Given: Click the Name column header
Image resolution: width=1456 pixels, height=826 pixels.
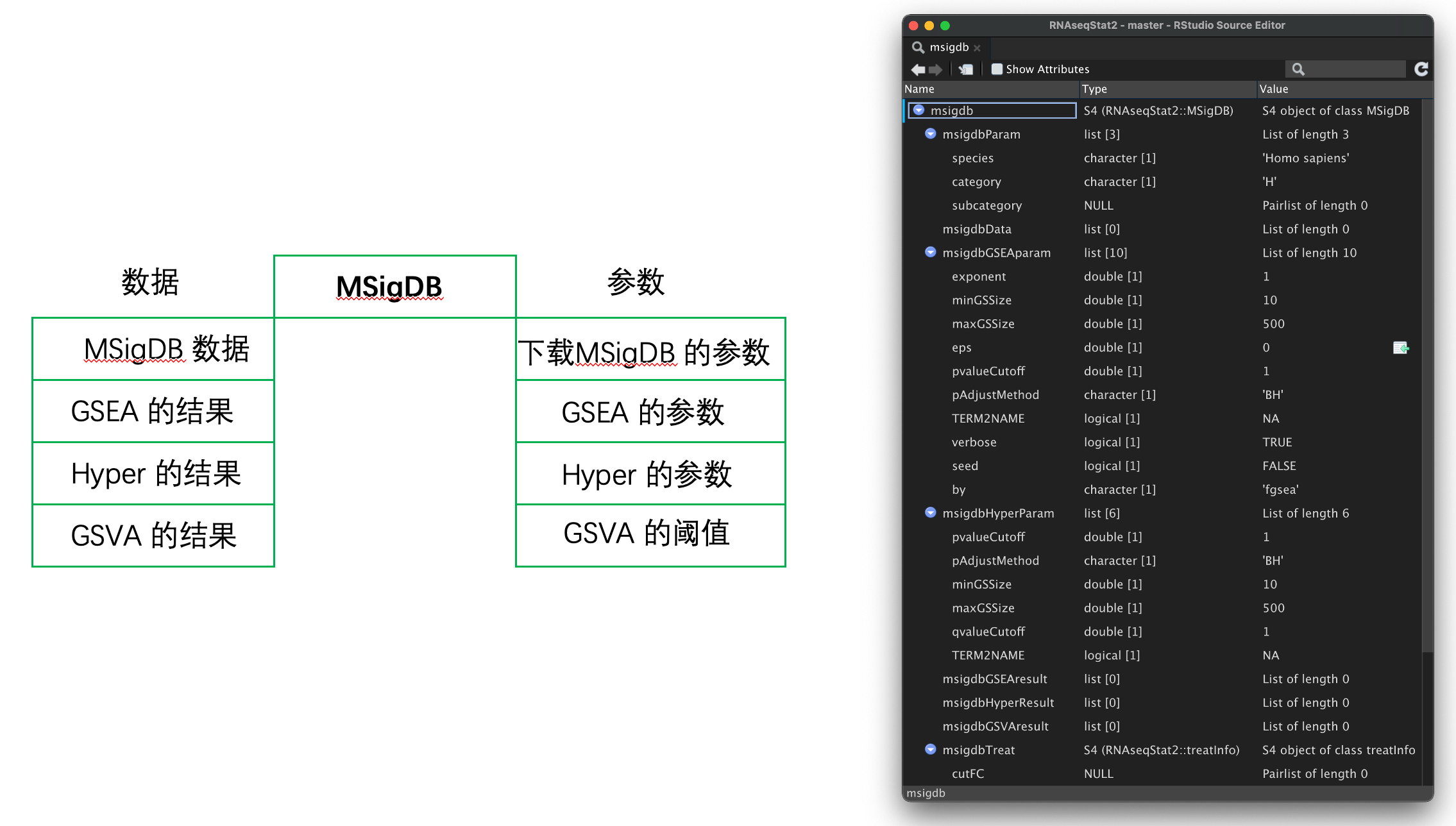Looking at the screenshot, I should click(992, 89).
